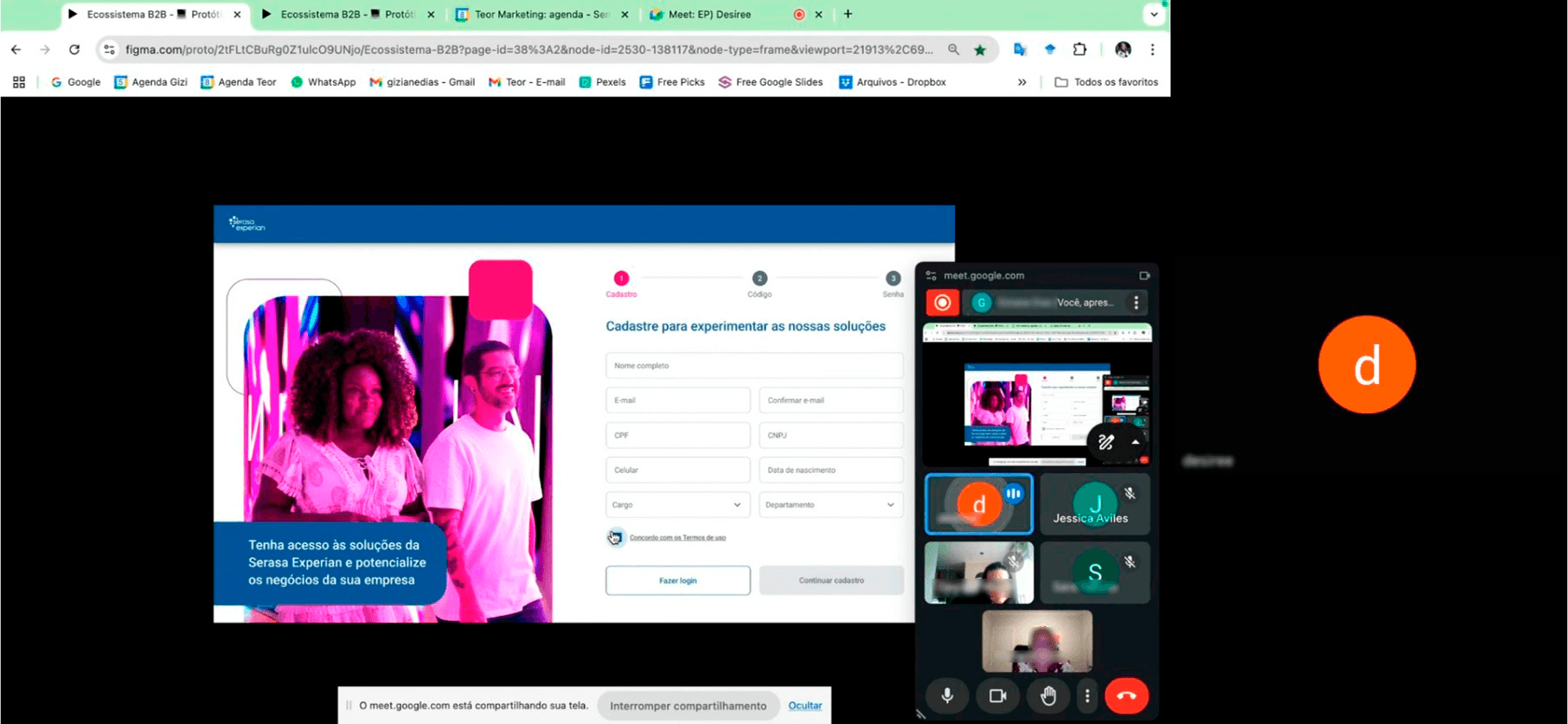Click the Fazer login button

pyautogui.click(x=678, y=580)
